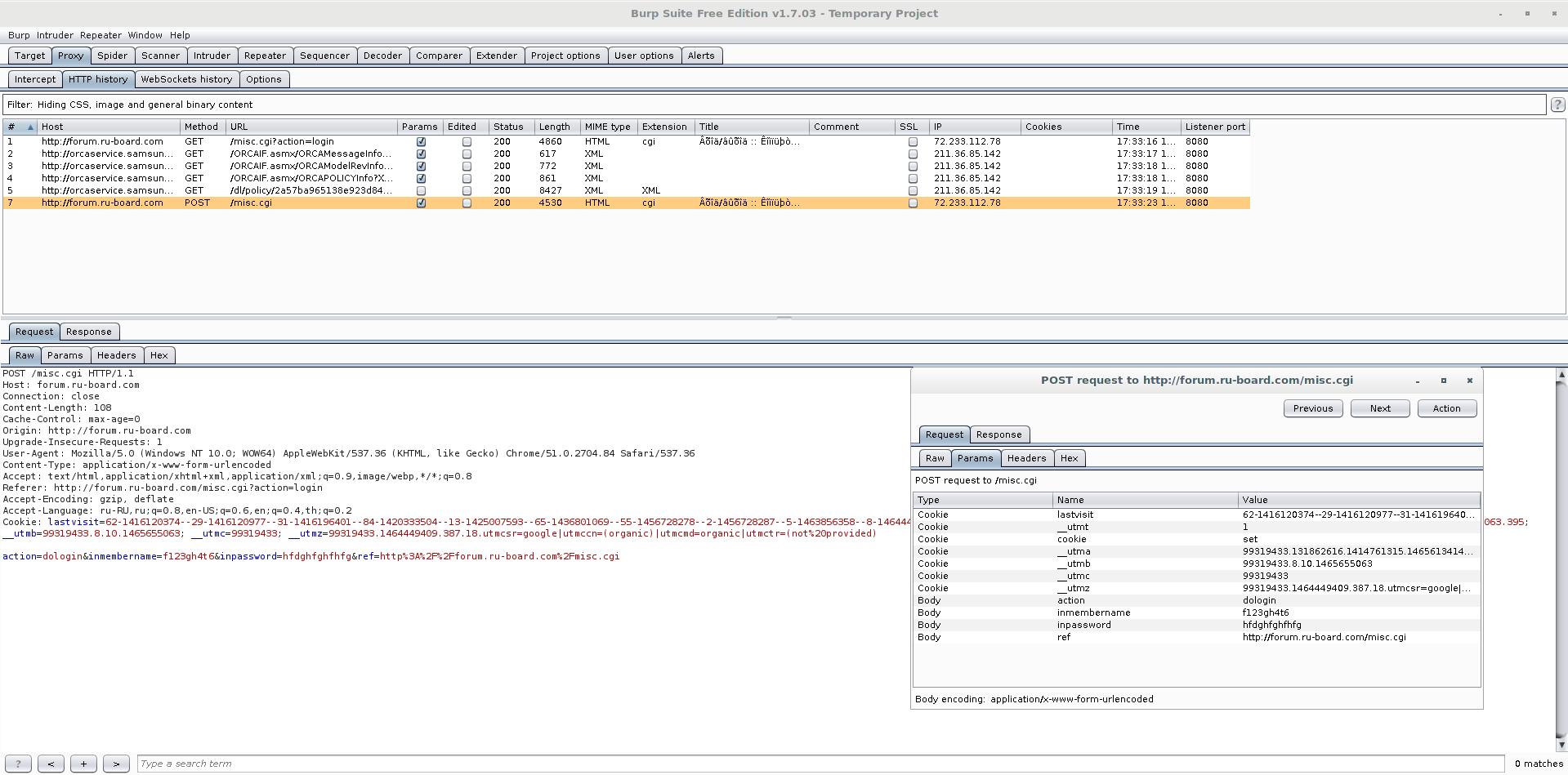Click the previous match '<' search button
Viewport: 1568px width, 775px height.
coord(51,764)
